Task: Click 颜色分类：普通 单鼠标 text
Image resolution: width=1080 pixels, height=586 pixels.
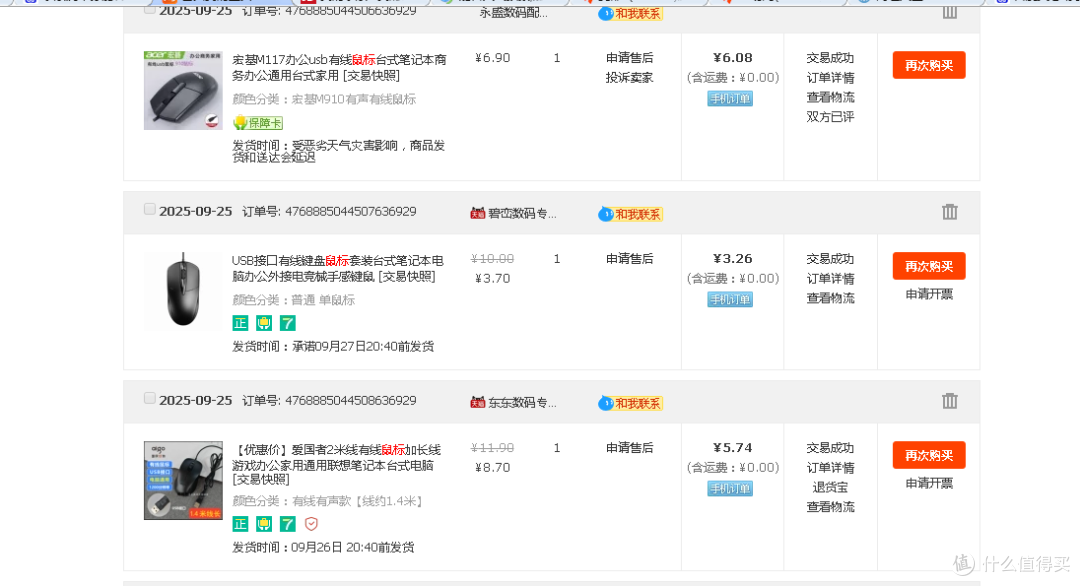Action: coord(293,300)
